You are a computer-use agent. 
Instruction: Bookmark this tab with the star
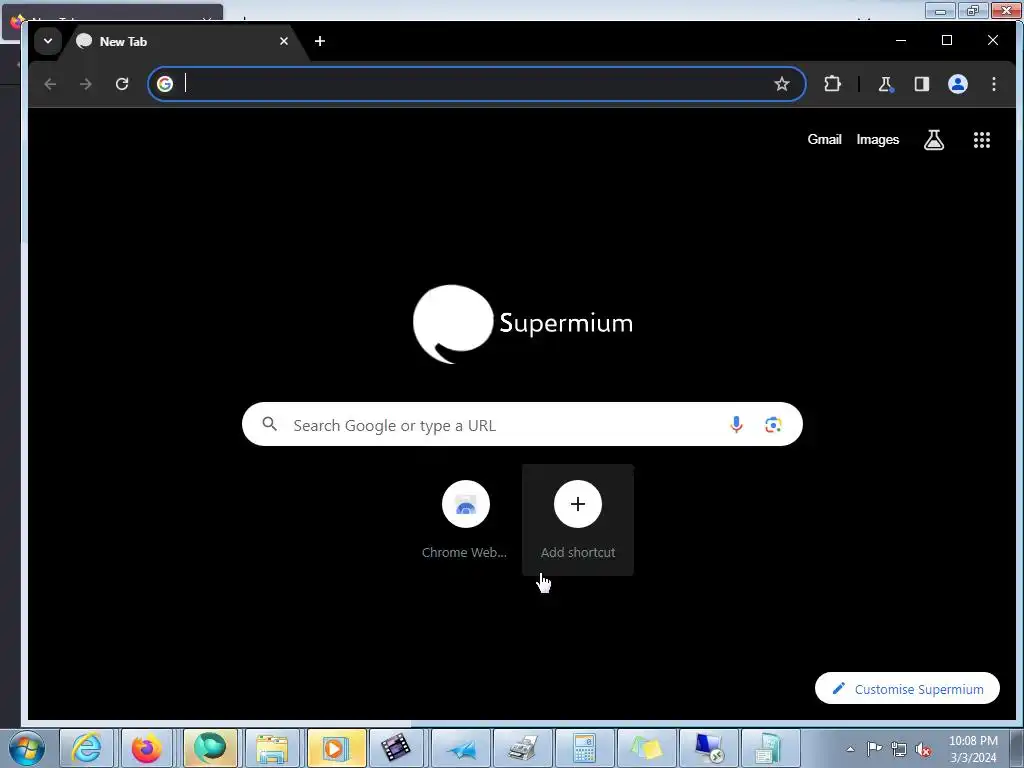[782, 84]
